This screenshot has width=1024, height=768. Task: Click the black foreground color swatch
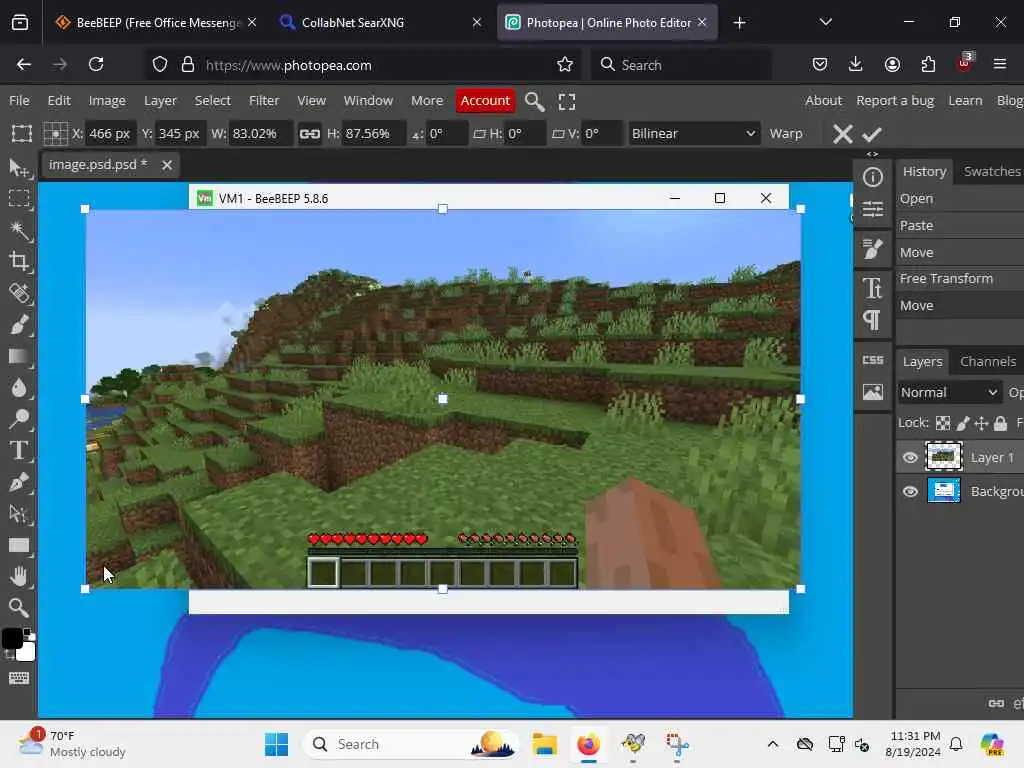click(11, 637)
